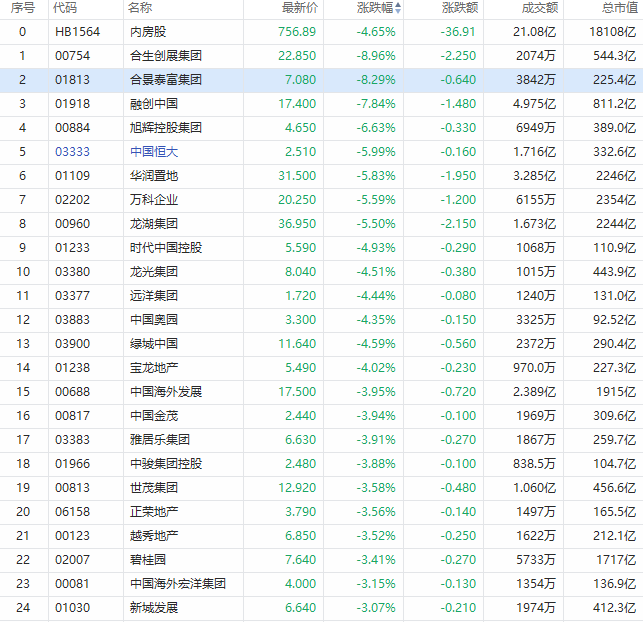Click turnover value 4.975亿
The image size is (643, 622).
pos(534,104)
